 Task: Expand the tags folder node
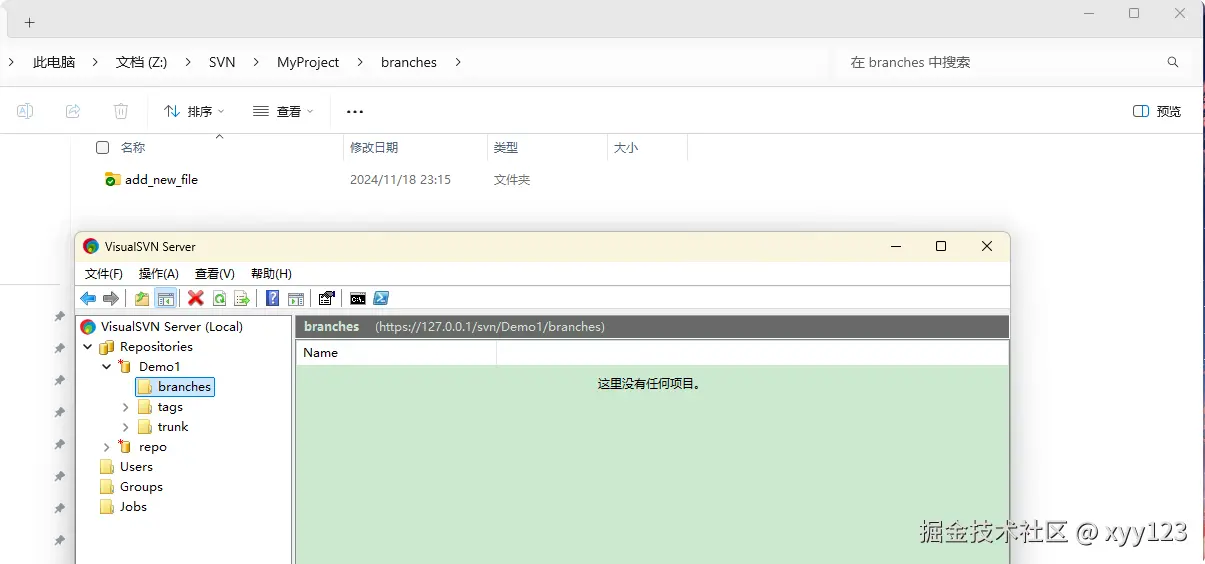tap(126, 407)
